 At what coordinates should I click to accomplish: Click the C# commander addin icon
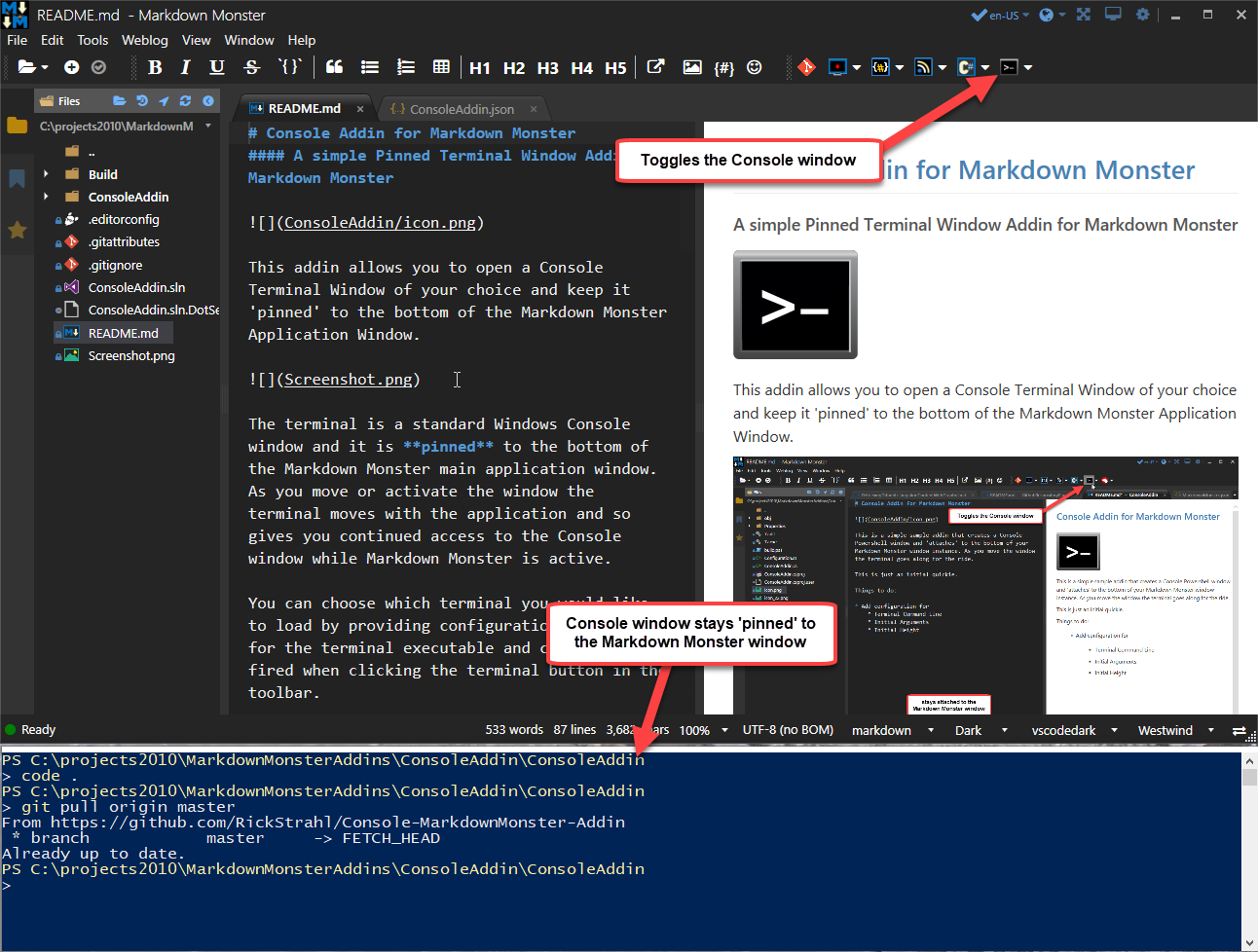point(966,67)
